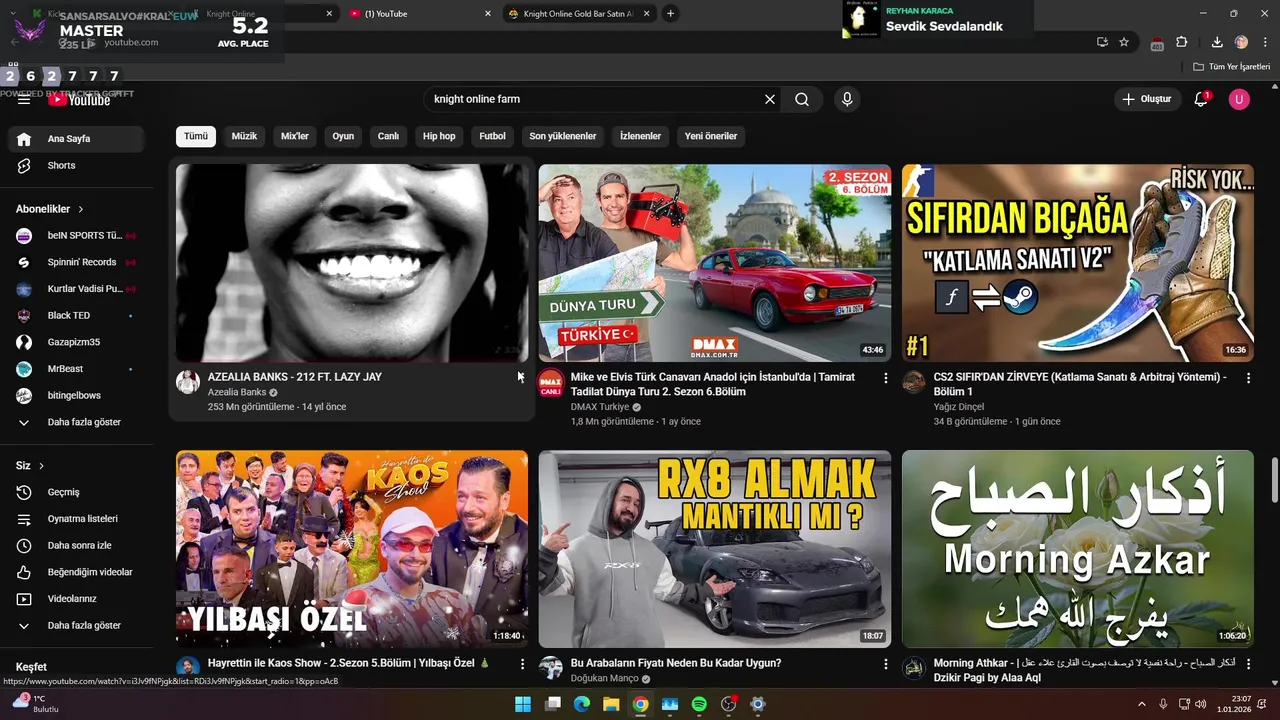Open the RX8 Almak Mantıklı mı thumbnail
1280x720 pixels.
point(715,549)
